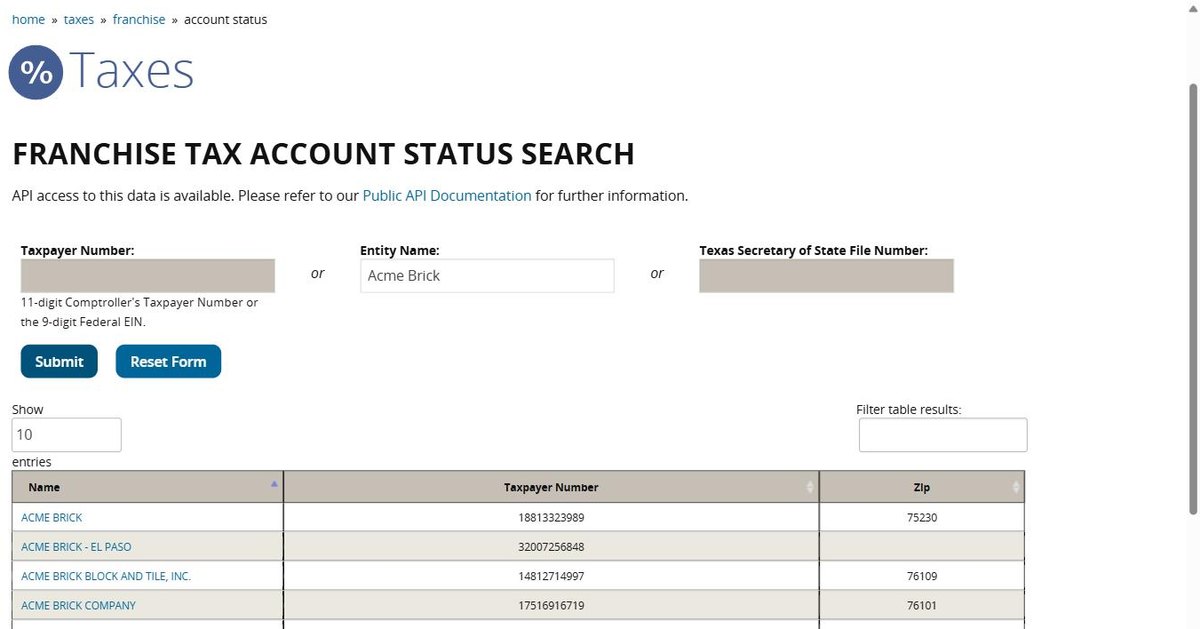Submit the search form
Screen dimensions: 1200x629
[59, 362]
